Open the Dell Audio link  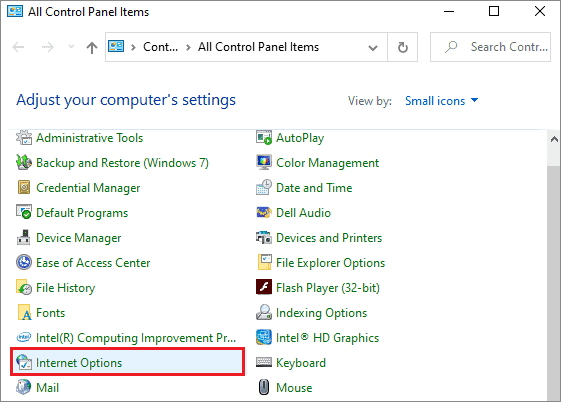pos(303,213)
